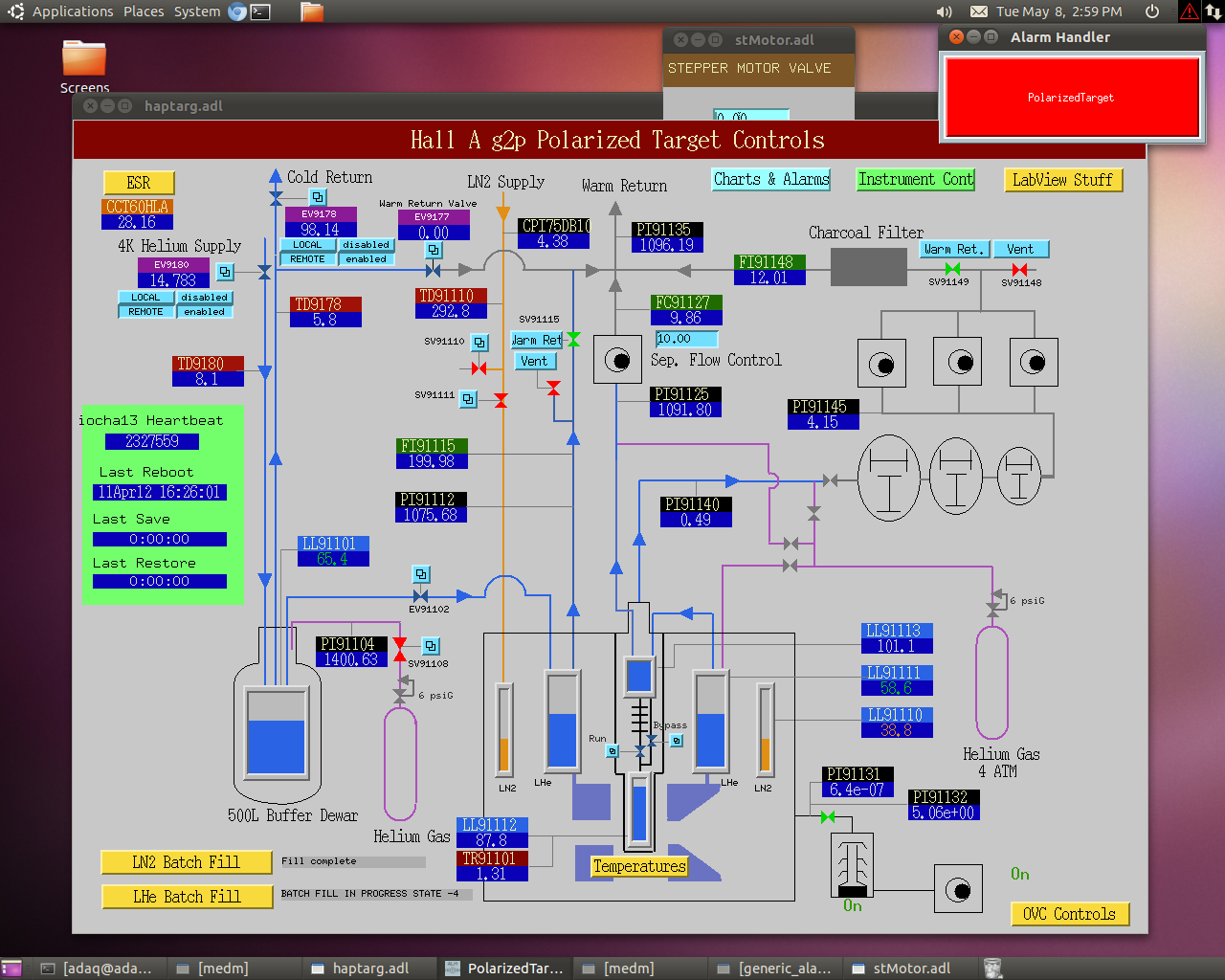Click PI91135 value 1096.19
1225x980 pixels.
(x=667, y=245)
